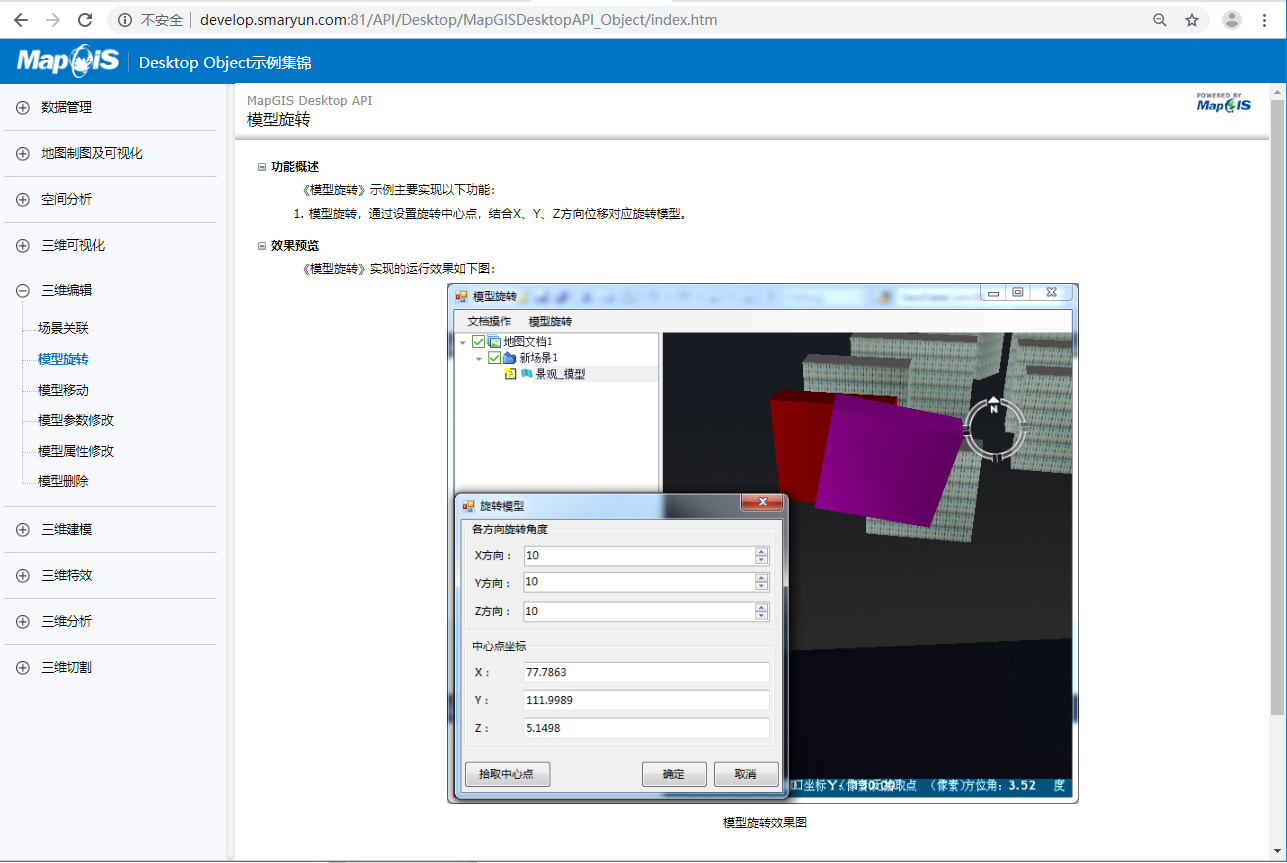Click the MapGIS logo in the header
This screenshot has height=863, width=1287.
tap(68, 61)
